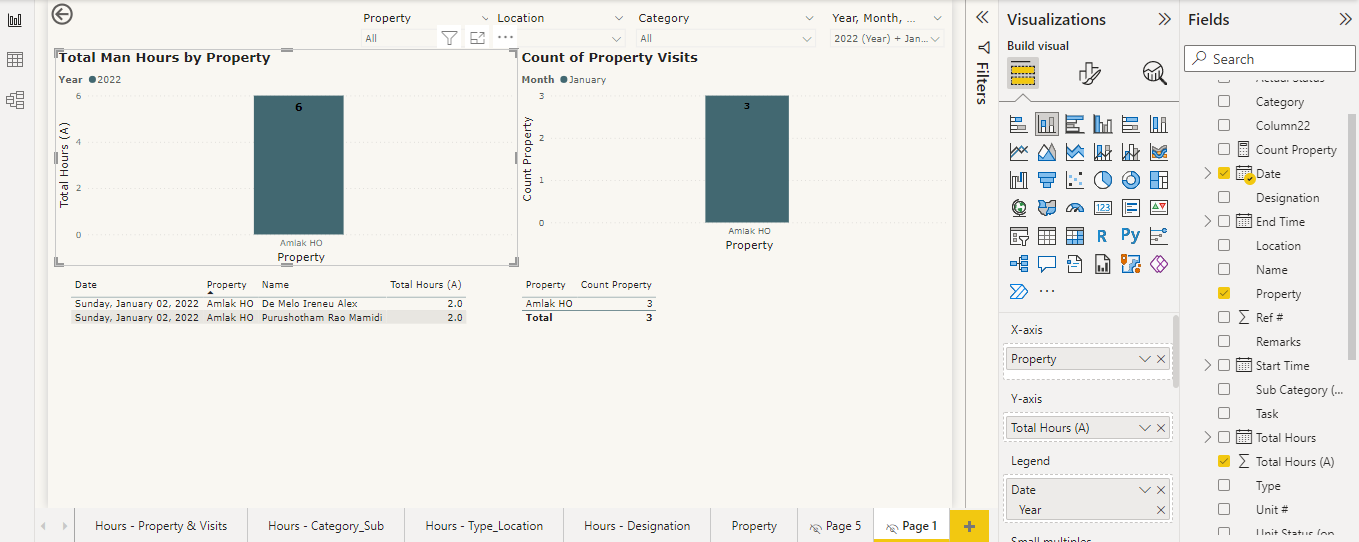
Task: Open the Location slicer dropdown
Action: (x=618, y=38)
